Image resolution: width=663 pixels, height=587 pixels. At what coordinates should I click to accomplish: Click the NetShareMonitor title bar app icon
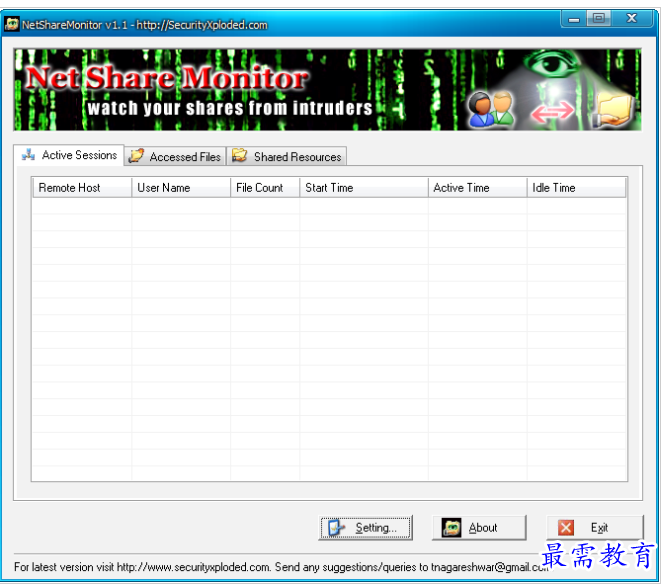pos(12,24)
